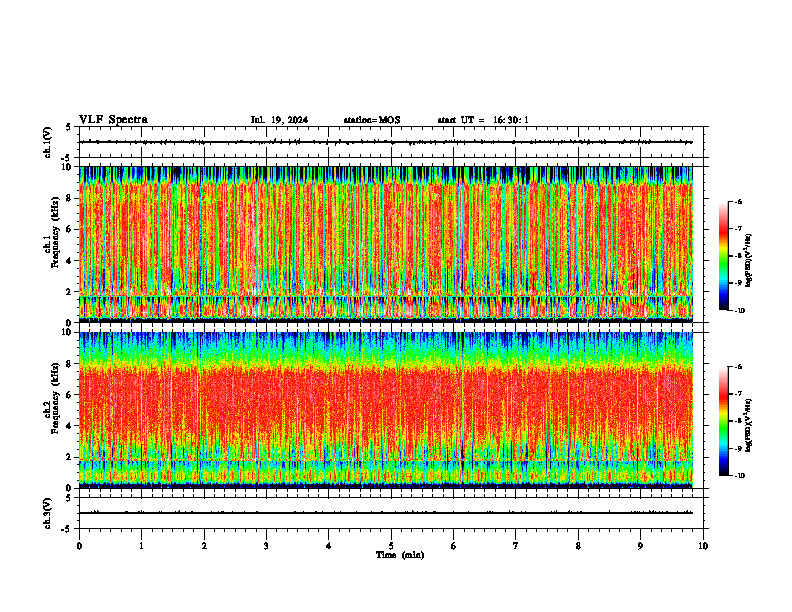Image resolution: width=792 pixels, height=612 pixels.
Task: Click the time axis tick "4"
Action: point(329,546)
